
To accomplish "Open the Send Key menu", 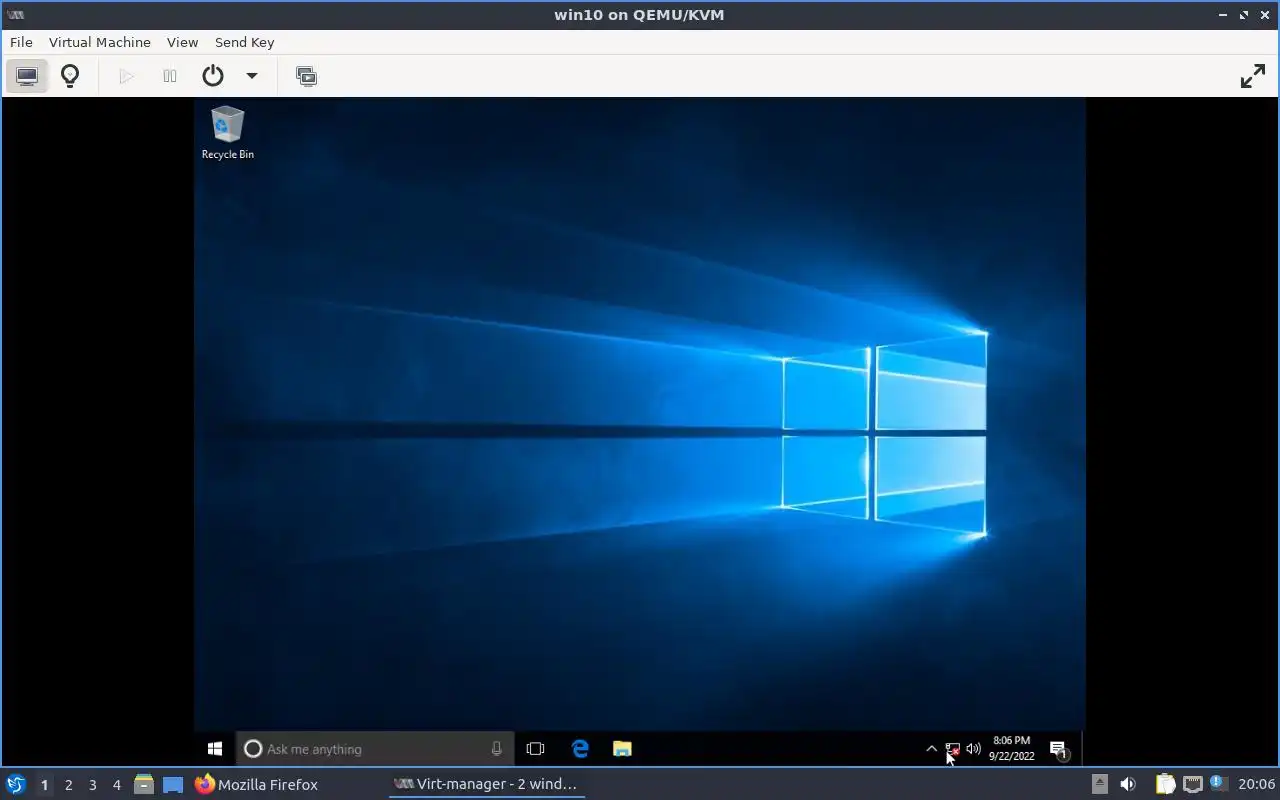I will click(x=244, y=42).
